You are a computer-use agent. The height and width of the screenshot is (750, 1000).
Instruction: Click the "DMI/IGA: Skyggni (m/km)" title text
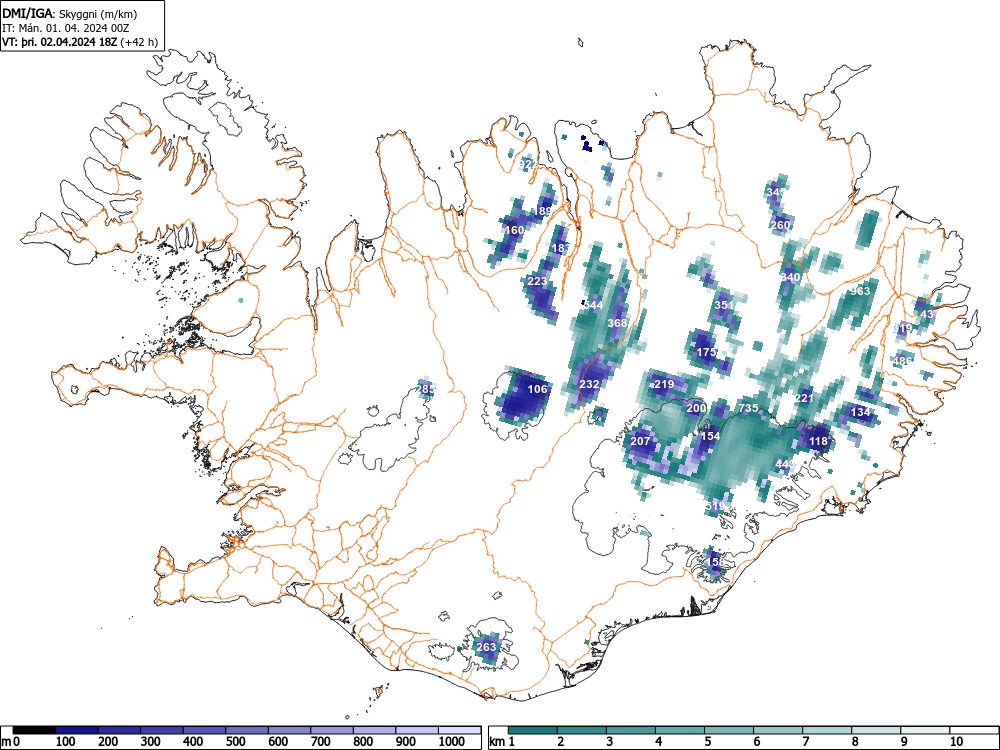[x=70, y=13]
